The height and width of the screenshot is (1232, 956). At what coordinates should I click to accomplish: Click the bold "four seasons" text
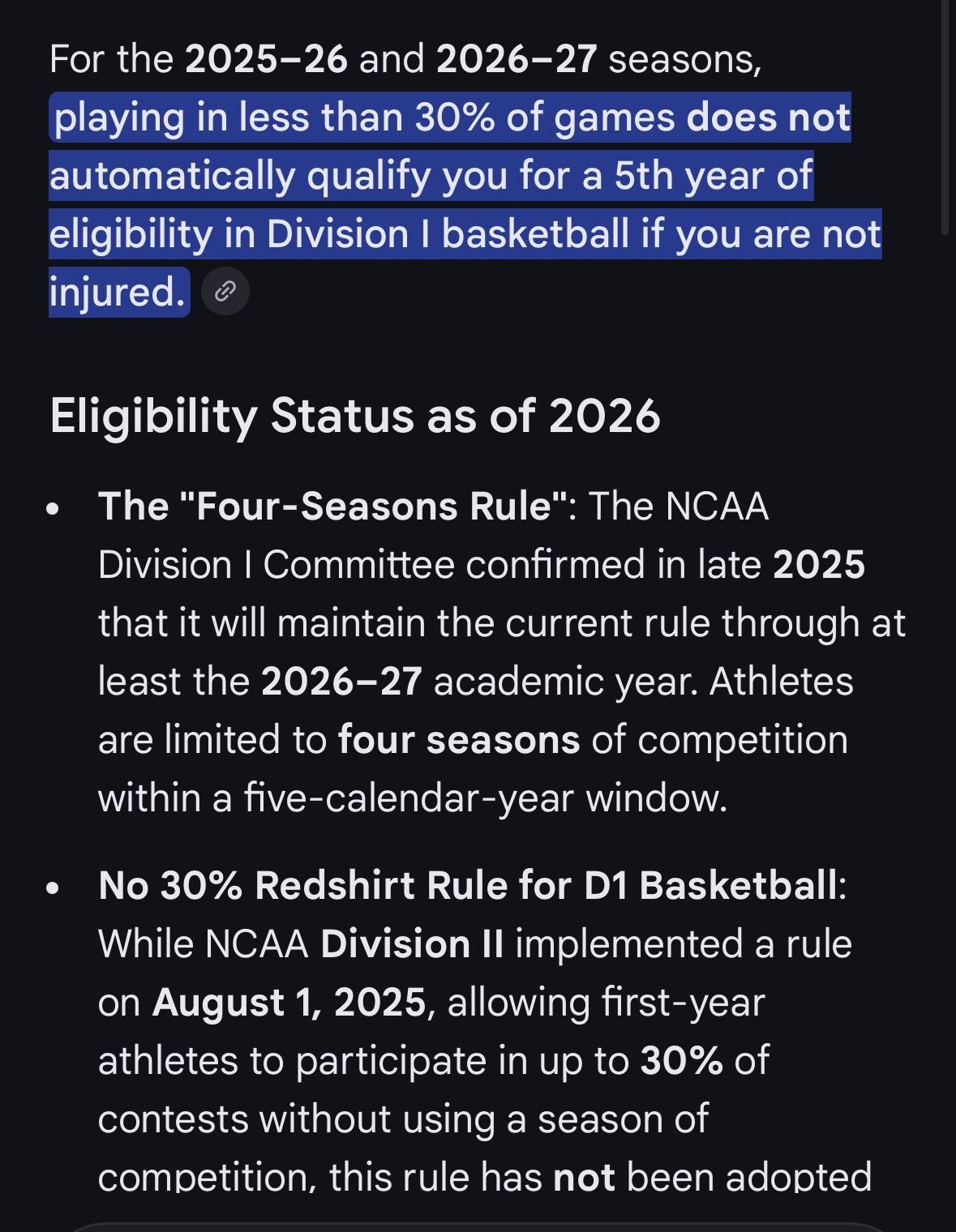coord(458,739)
